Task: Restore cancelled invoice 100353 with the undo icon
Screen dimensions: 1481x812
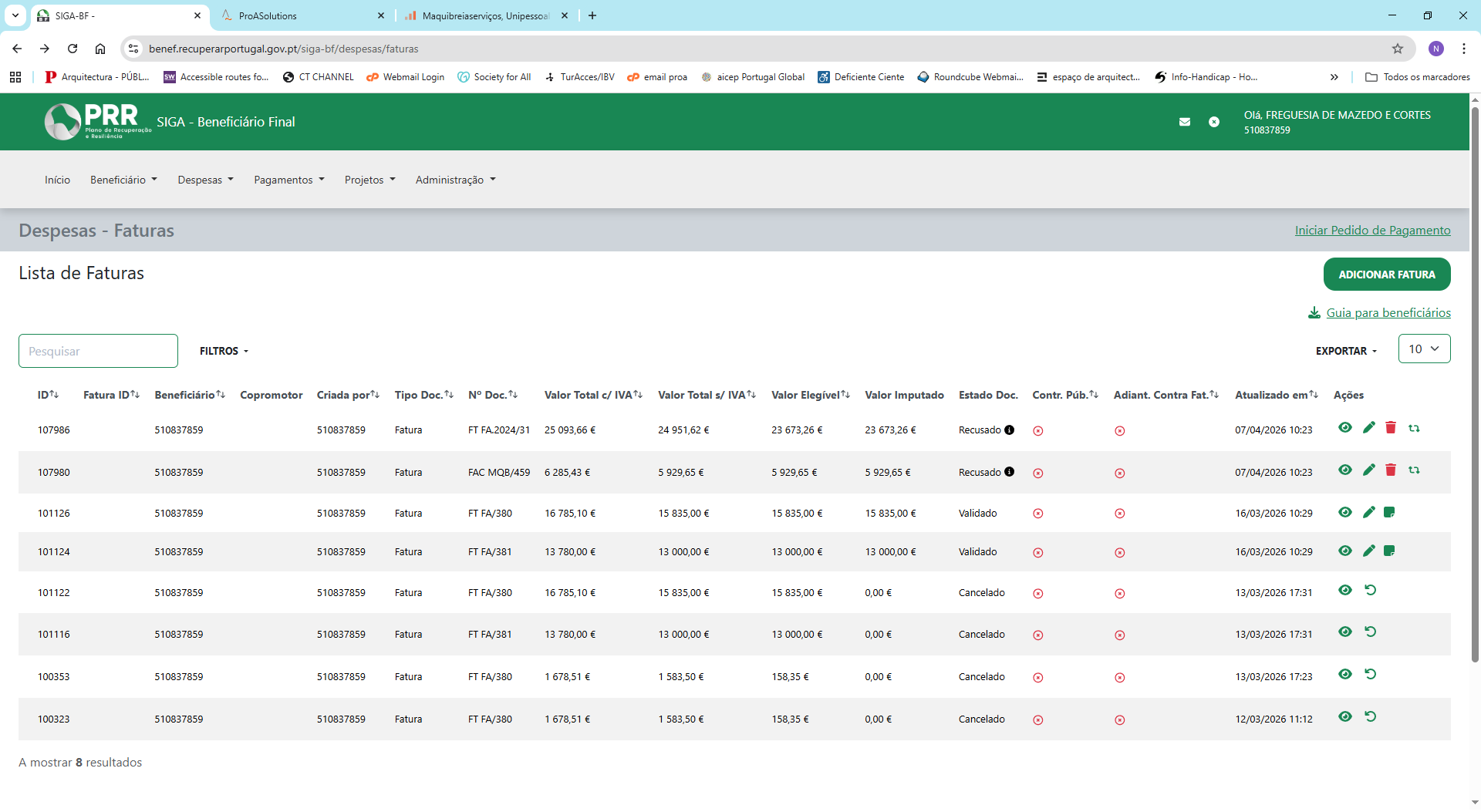Action: point(1371,674)
